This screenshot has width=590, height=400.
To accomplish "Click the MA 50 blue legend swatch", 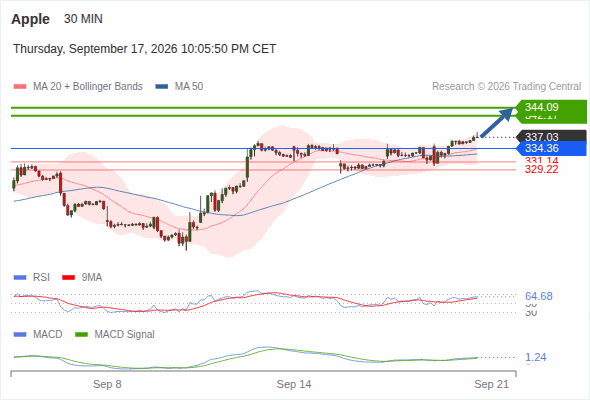I will (x=162, y=87).
